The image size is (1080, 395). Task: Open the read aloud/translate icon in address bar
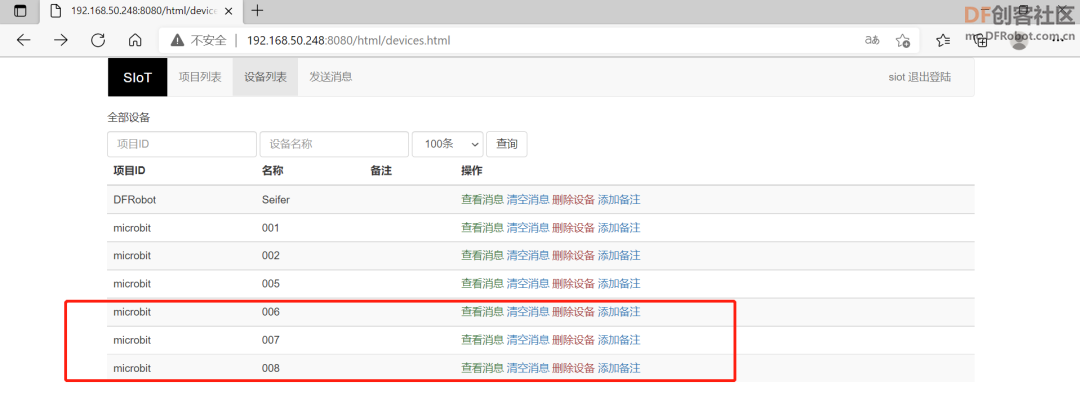click(x=872, y=40)
